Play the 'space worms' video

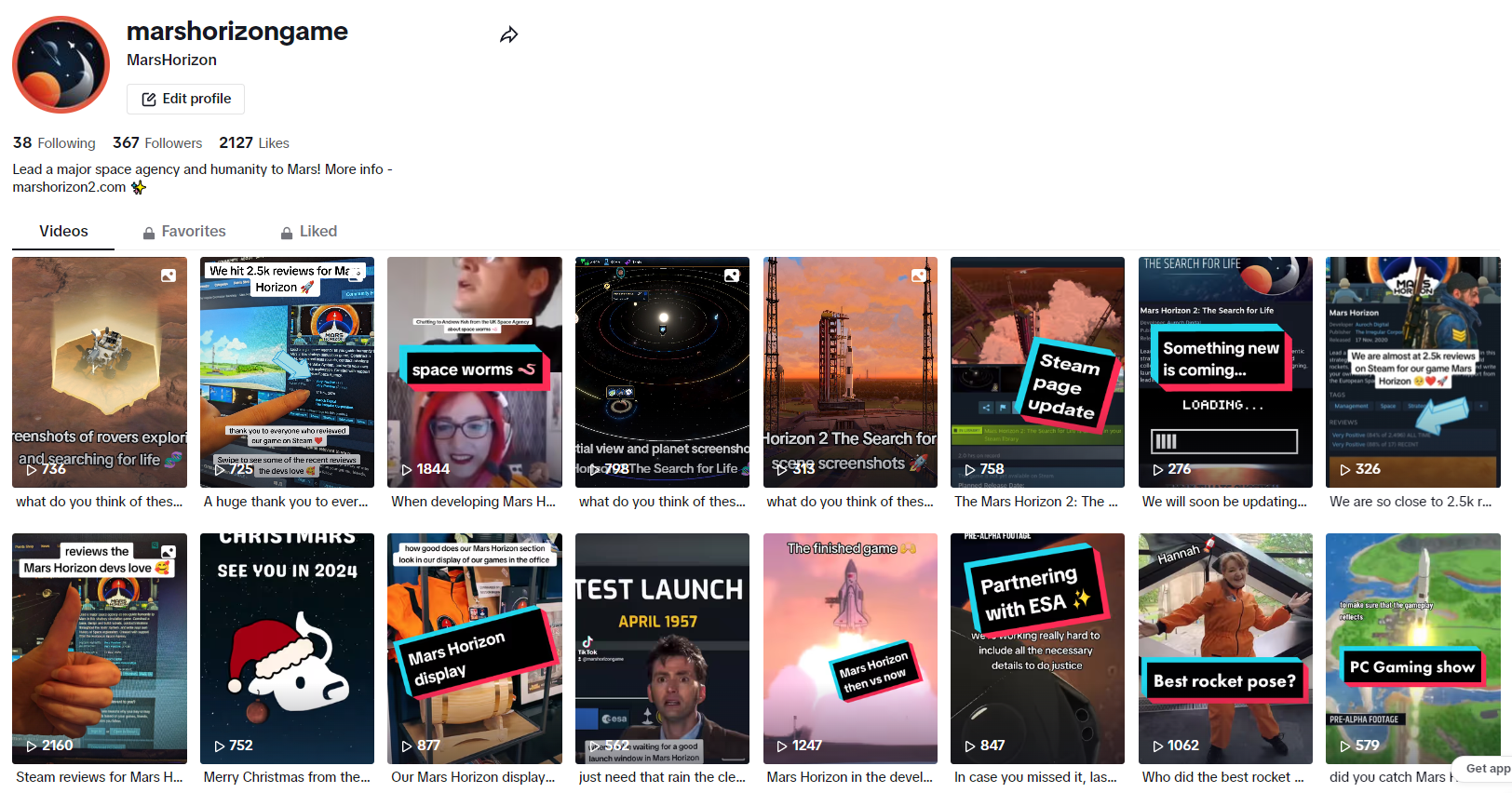coord(475,372)
